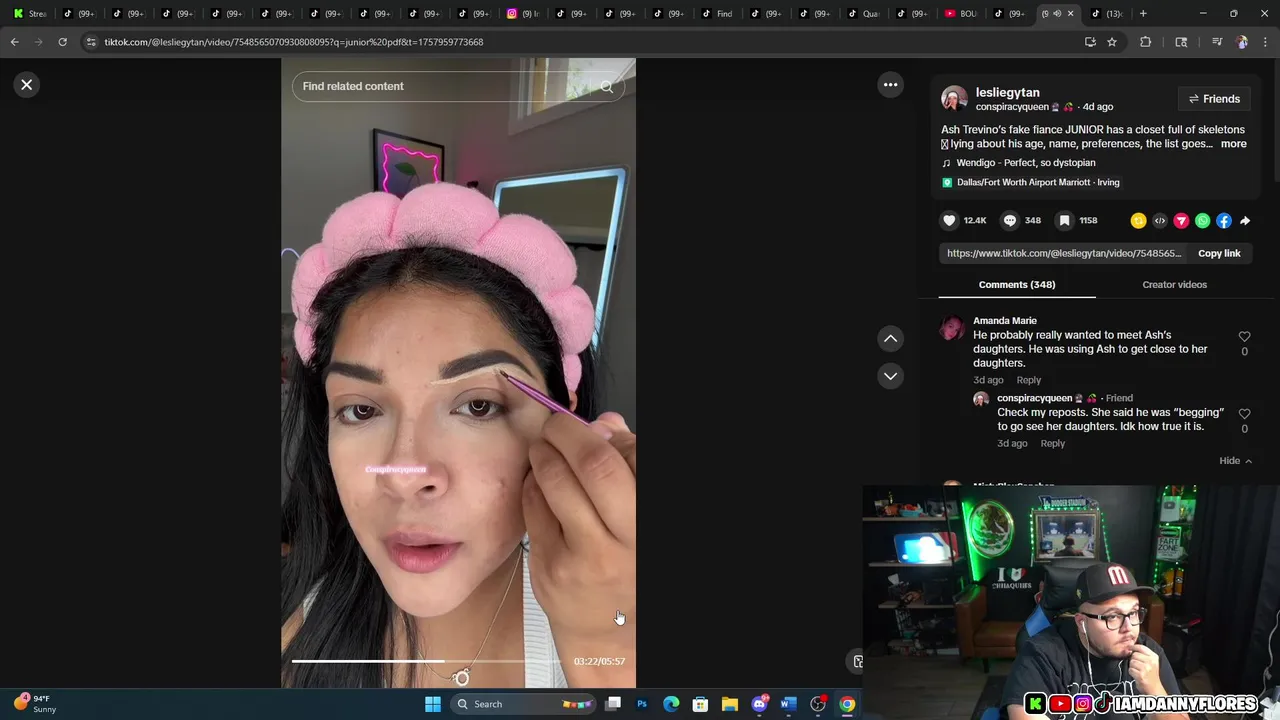
Task: Open Microsoft Edge from the taskbar
Action: pyautogui.click(x=671, y=704)
